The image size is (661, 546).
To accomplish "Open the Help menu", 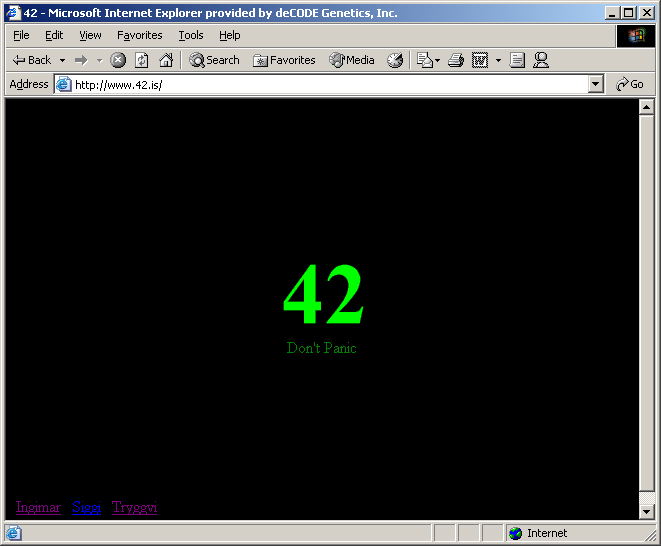I will [230, 35].
